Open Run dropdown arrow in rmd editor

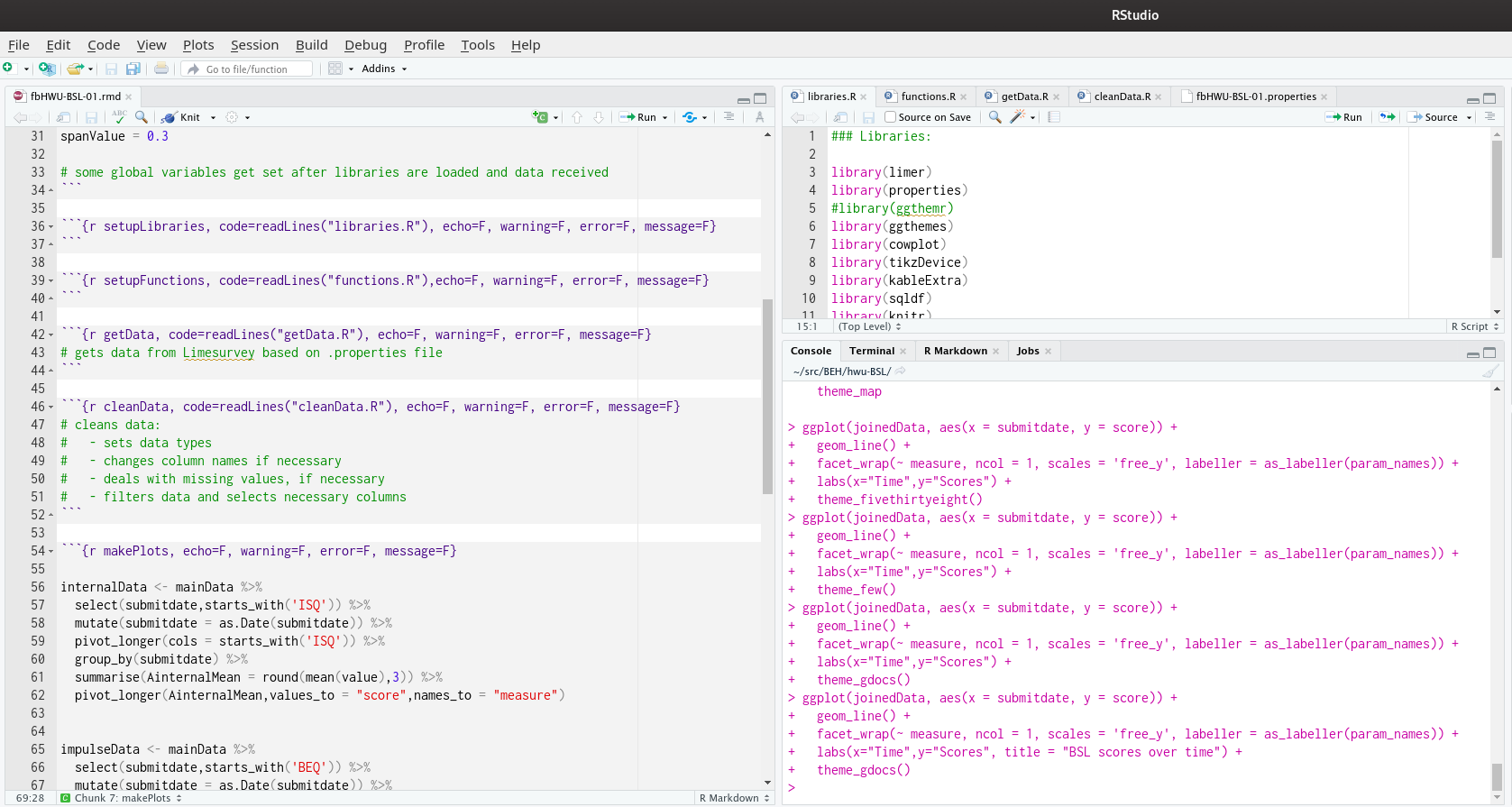point(665,117)
